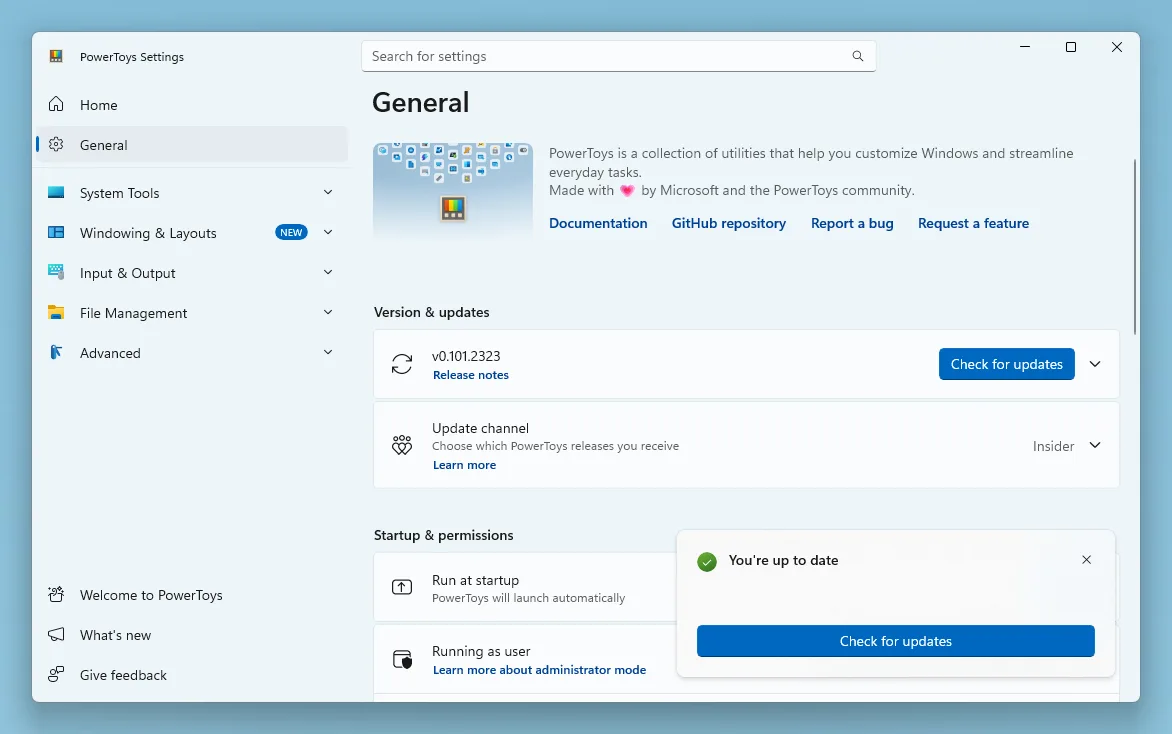Dismiss the You're up to date popup
This screenshot has width=1172, height=734.
tap(1086, 560)
